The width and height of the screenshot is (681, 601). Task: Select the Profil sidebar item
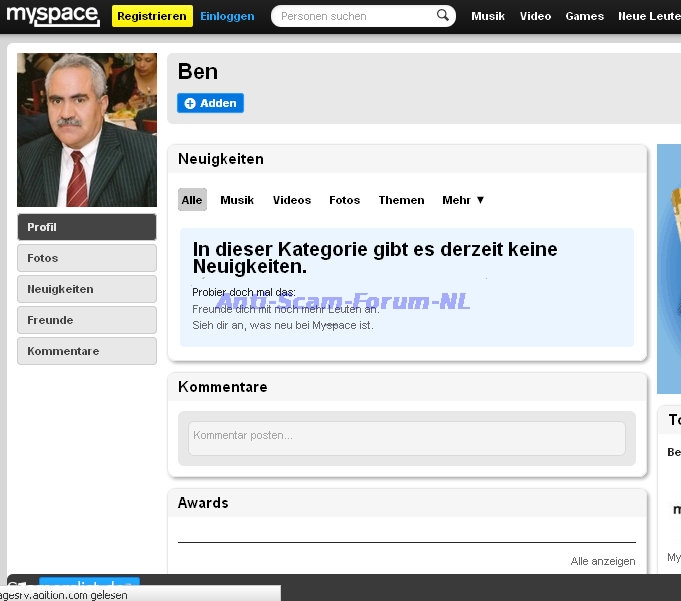point(87,227)
